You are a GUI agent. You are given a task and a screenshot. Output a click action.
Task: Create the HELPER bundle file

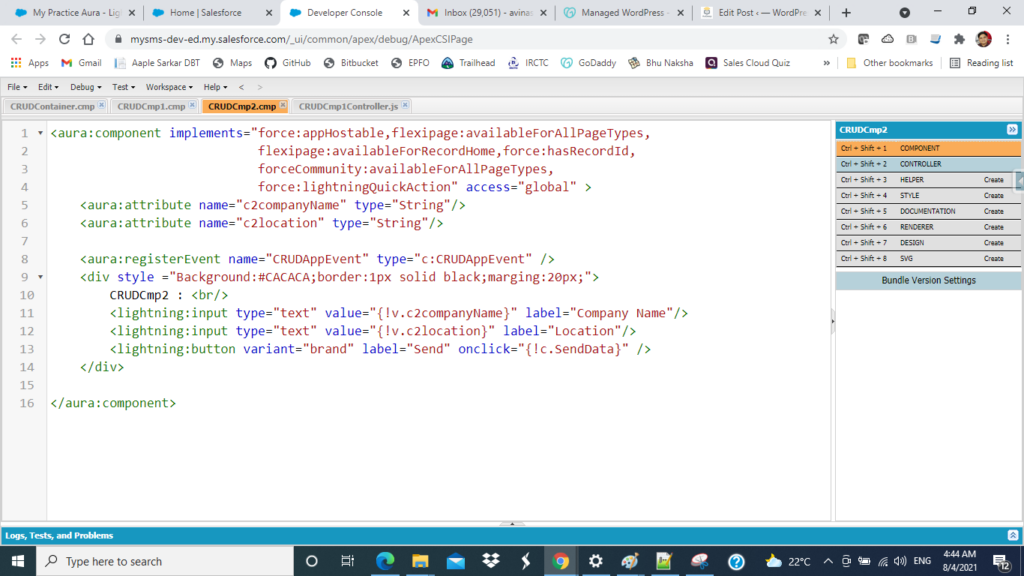pos(993,180)
